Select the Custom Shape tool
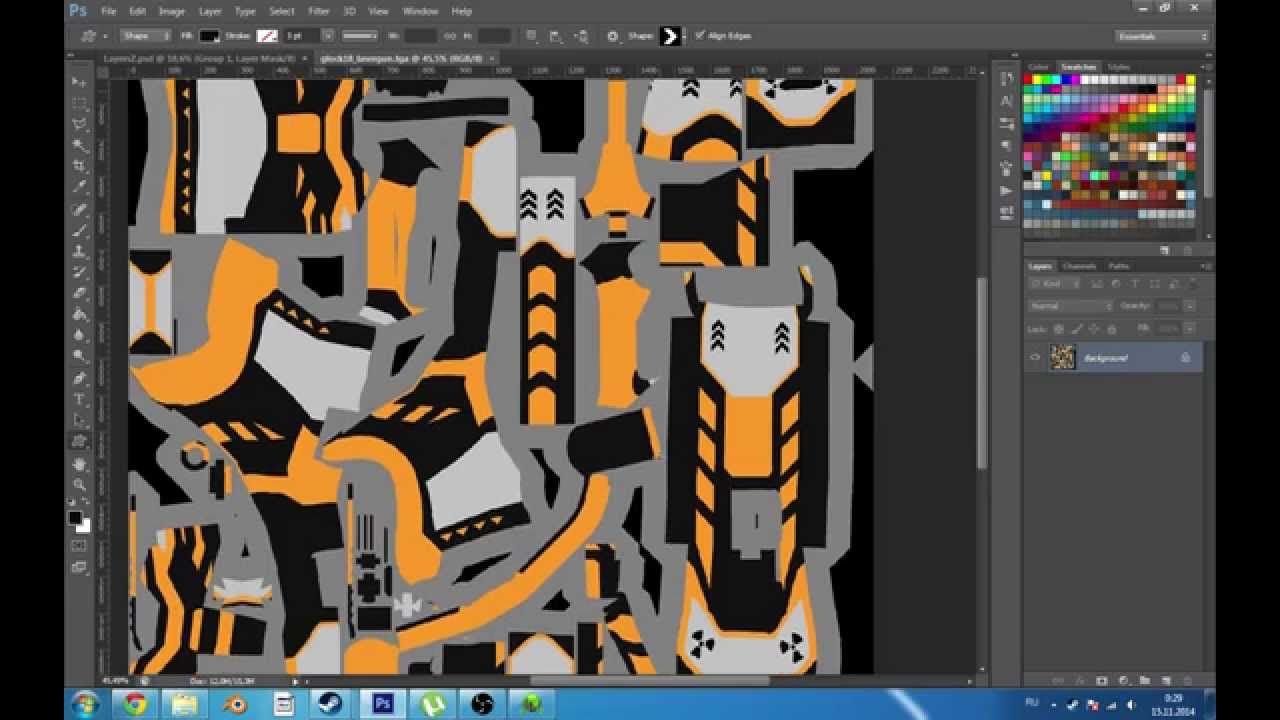This screenshot has width=1280, height=720. coord(79,441)
